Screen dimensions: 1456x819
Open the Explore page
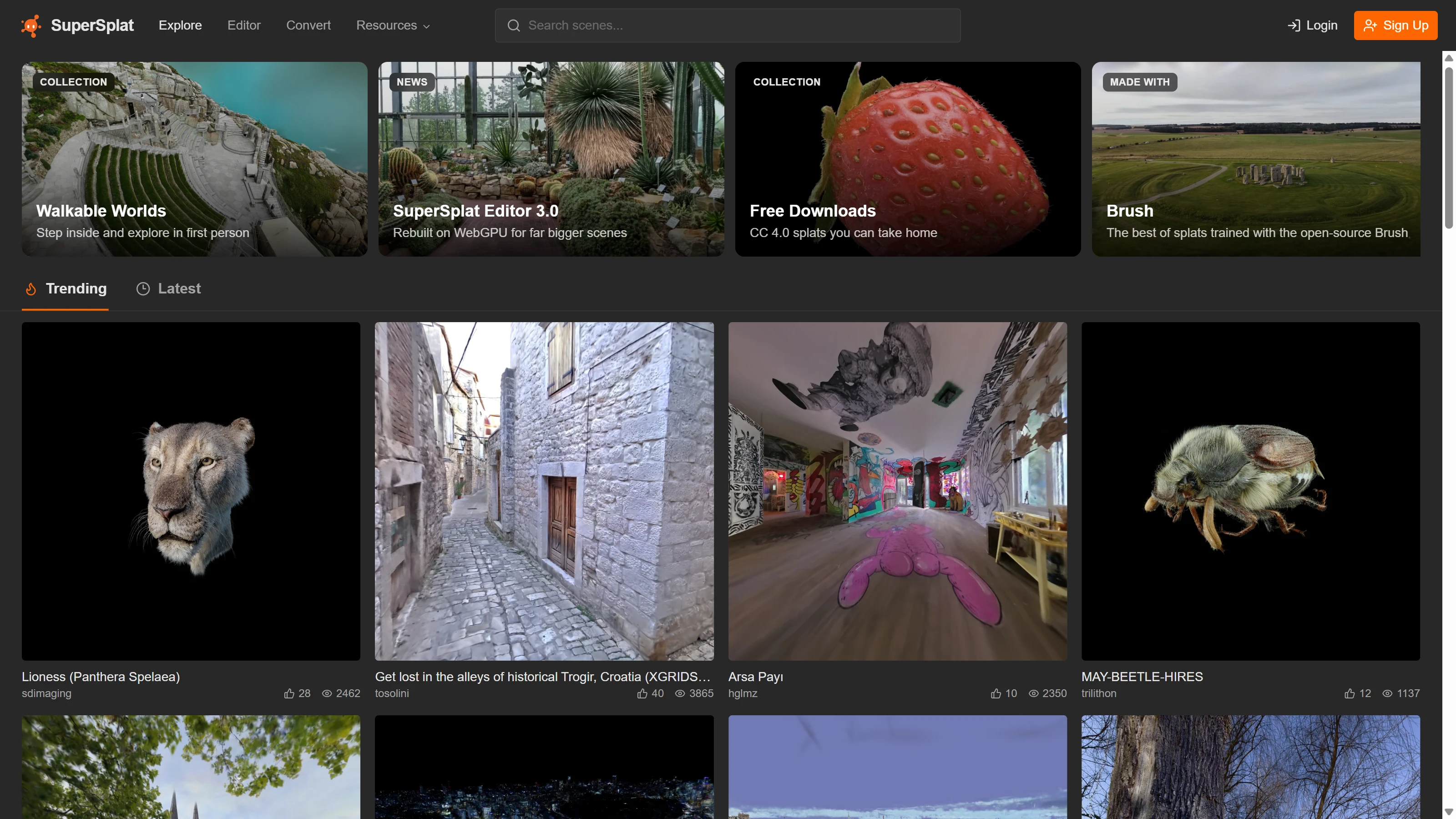click(x=180, y=25)
